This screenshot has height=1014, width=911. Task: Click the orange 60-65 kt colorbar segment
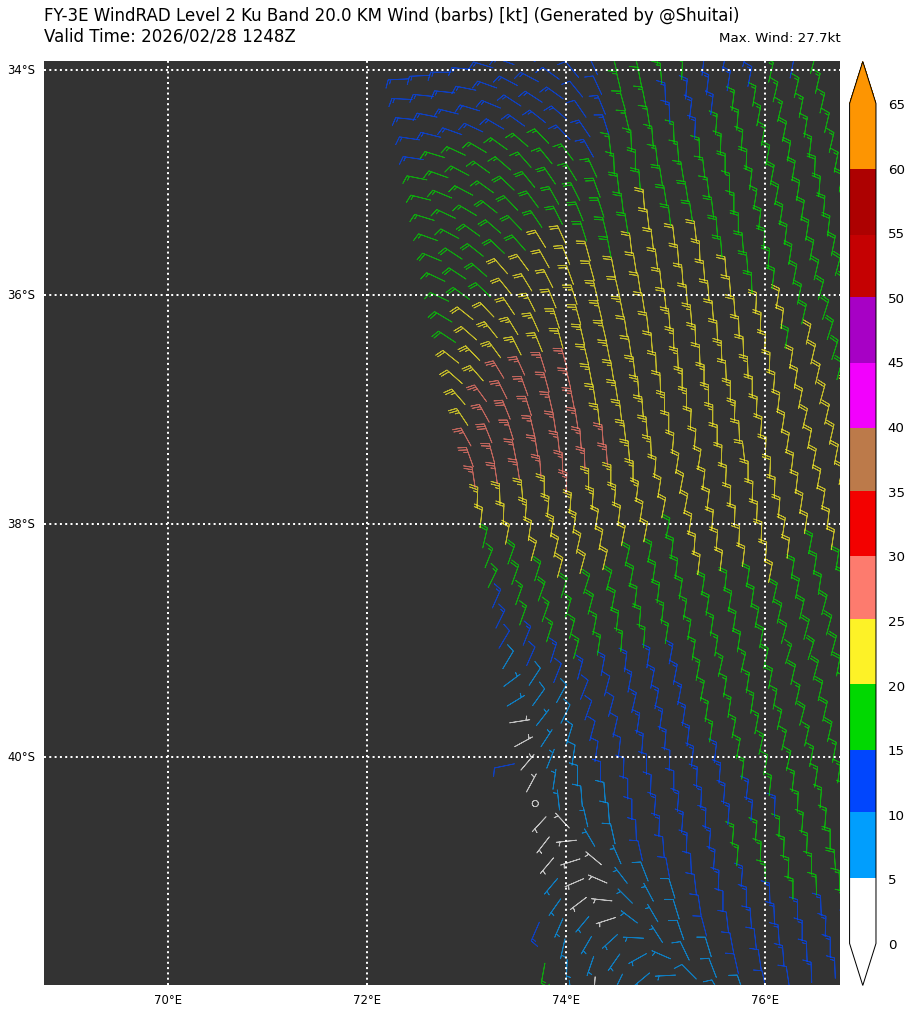click(x=862, y=136)
